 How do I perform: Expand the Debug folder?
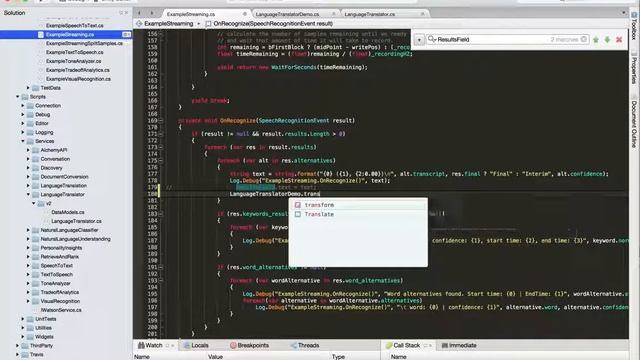point(23,115)
